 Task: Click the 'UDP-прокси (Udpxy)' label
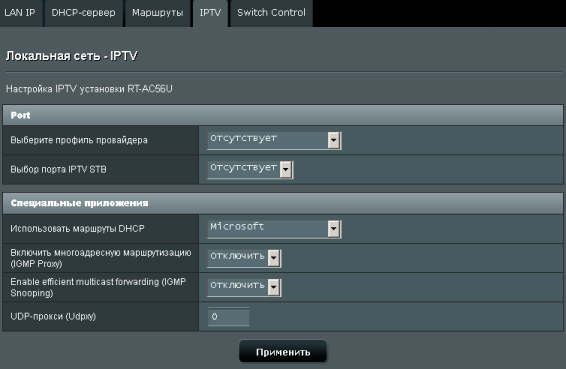(x=53, y=316)
